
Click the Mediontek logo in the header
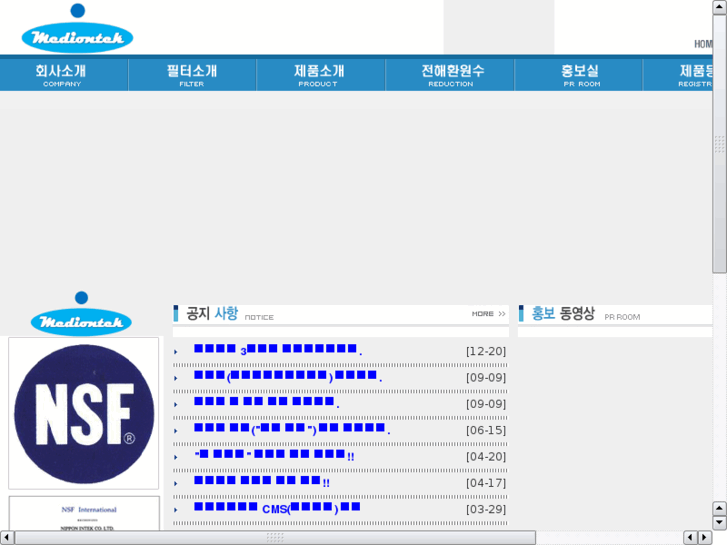77,28
